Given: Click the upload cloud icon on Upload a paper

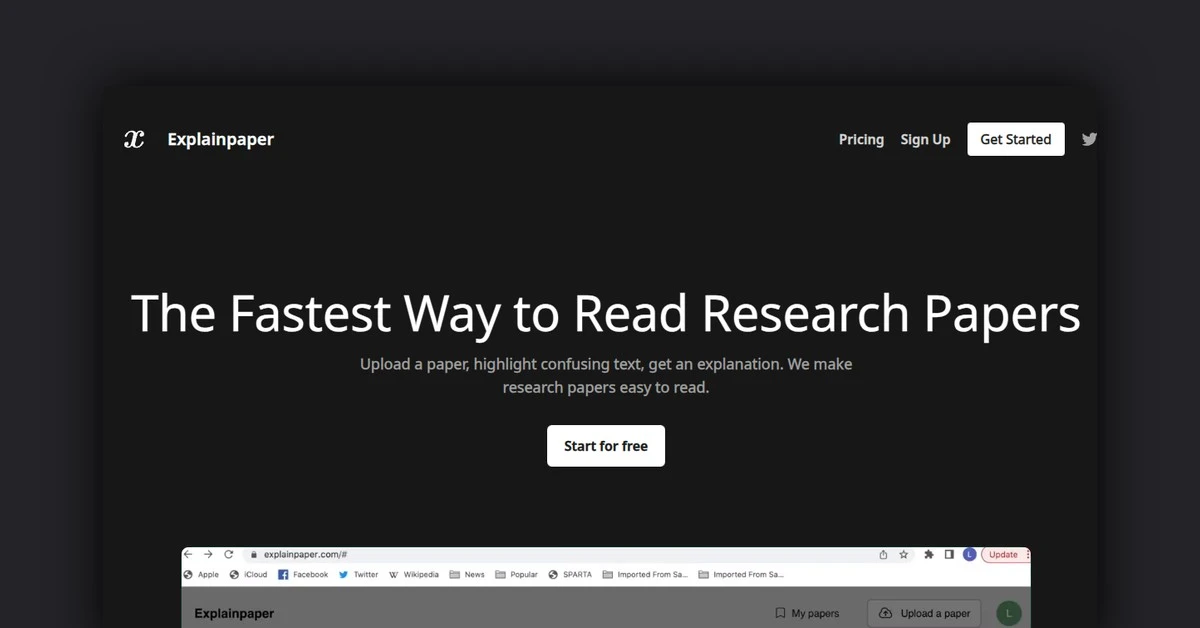Looking at the screenshot, I should (x=886, y=613).
